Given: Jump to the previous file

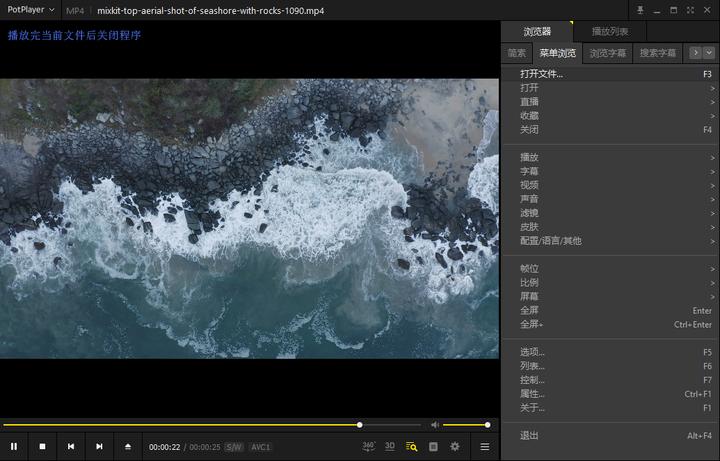Looking at the screenshot, I should [x=71, y=446].
